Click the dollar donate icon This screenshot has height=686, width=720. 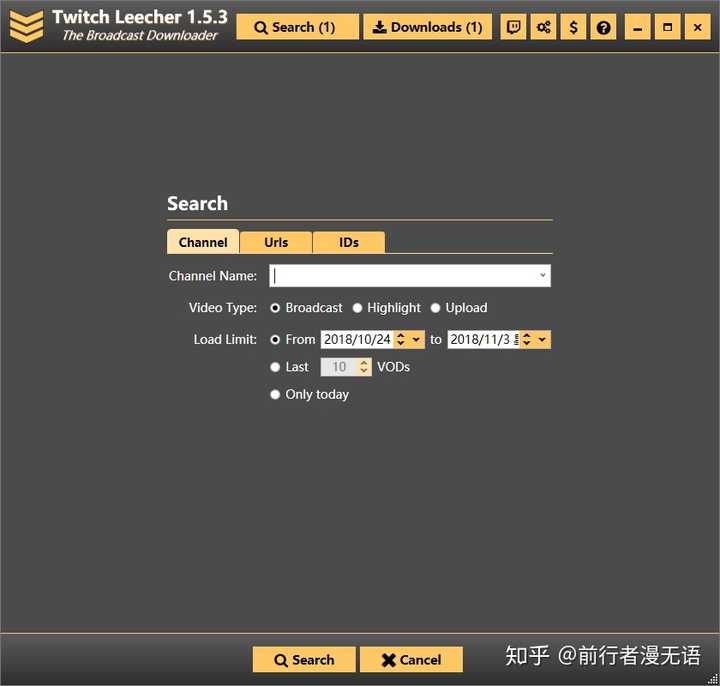point(573,27)
